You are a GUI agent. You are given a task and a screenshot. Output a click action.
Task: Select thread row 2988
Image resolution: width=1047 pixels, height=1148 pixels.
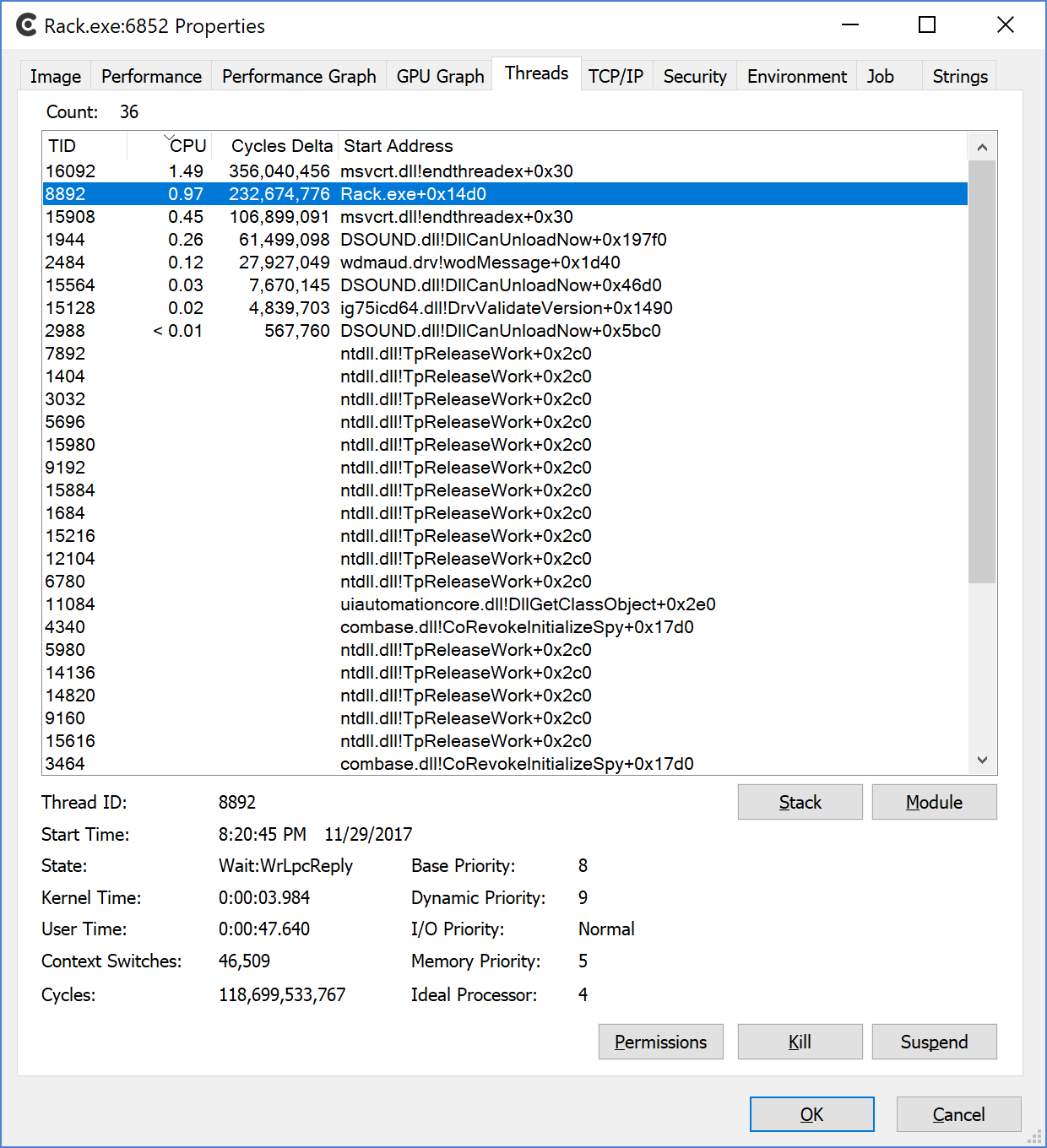(x=505, y=331)
